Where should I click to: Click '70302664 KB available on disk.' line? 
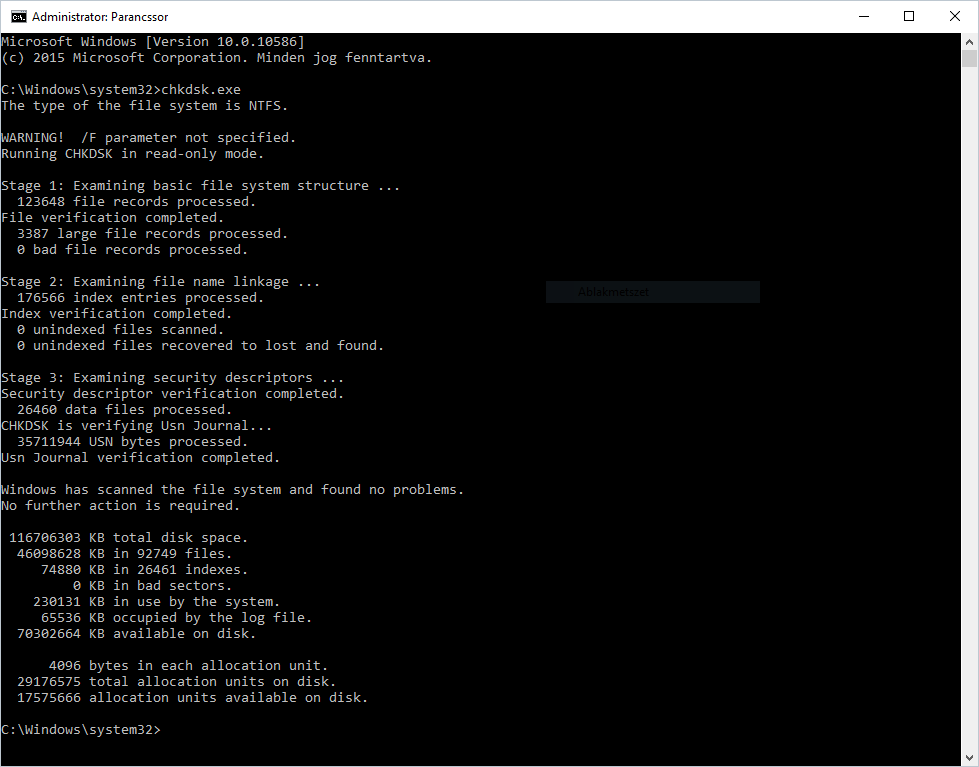pyautogui.click(x=136, y=633)
